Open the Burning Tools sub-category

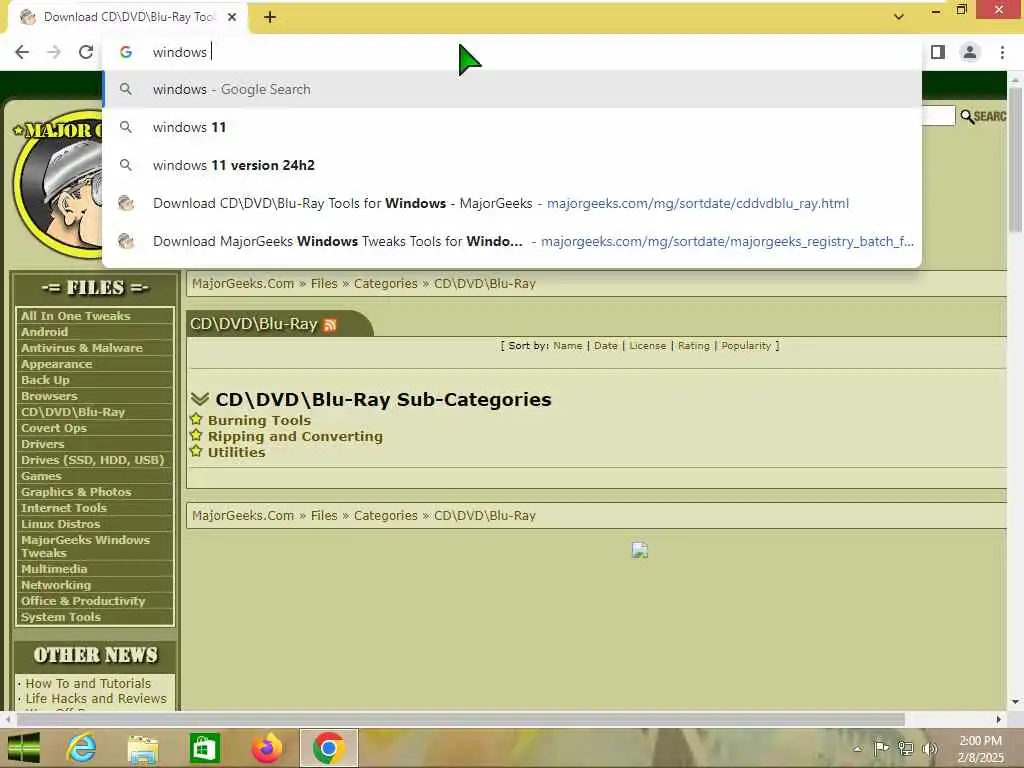[x=259, y=421]
